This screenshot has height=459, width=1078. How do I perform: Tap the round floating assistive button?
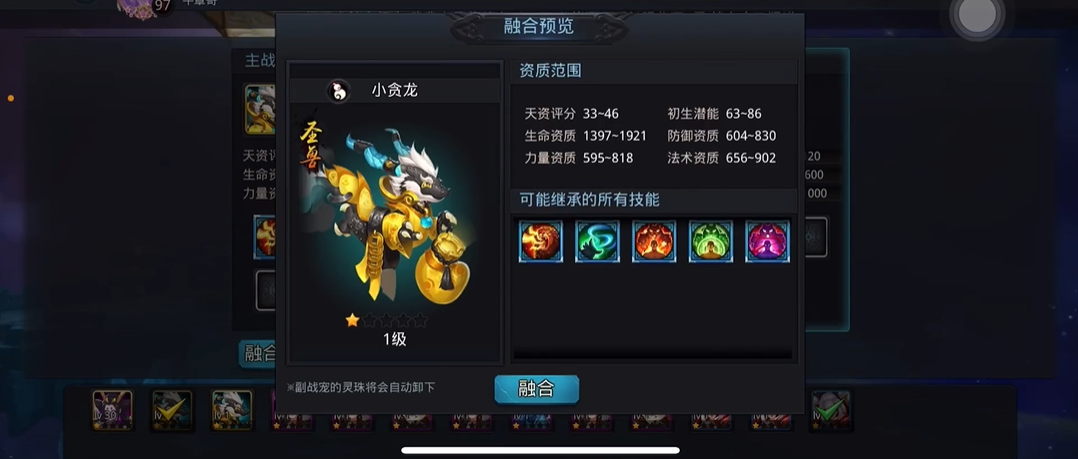(977, 18)
